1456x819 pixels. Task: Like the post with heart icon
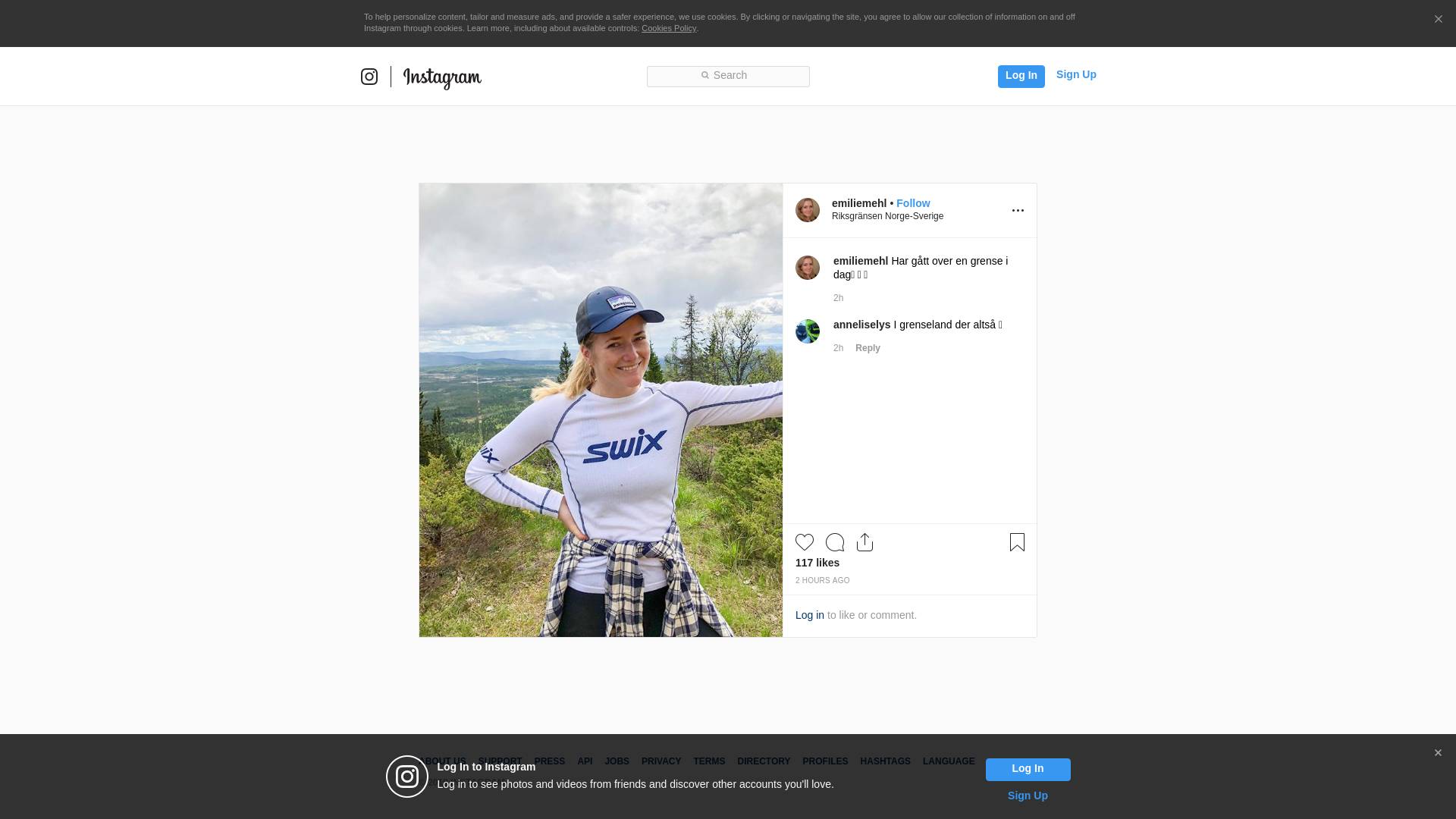[x=805, y=542]
